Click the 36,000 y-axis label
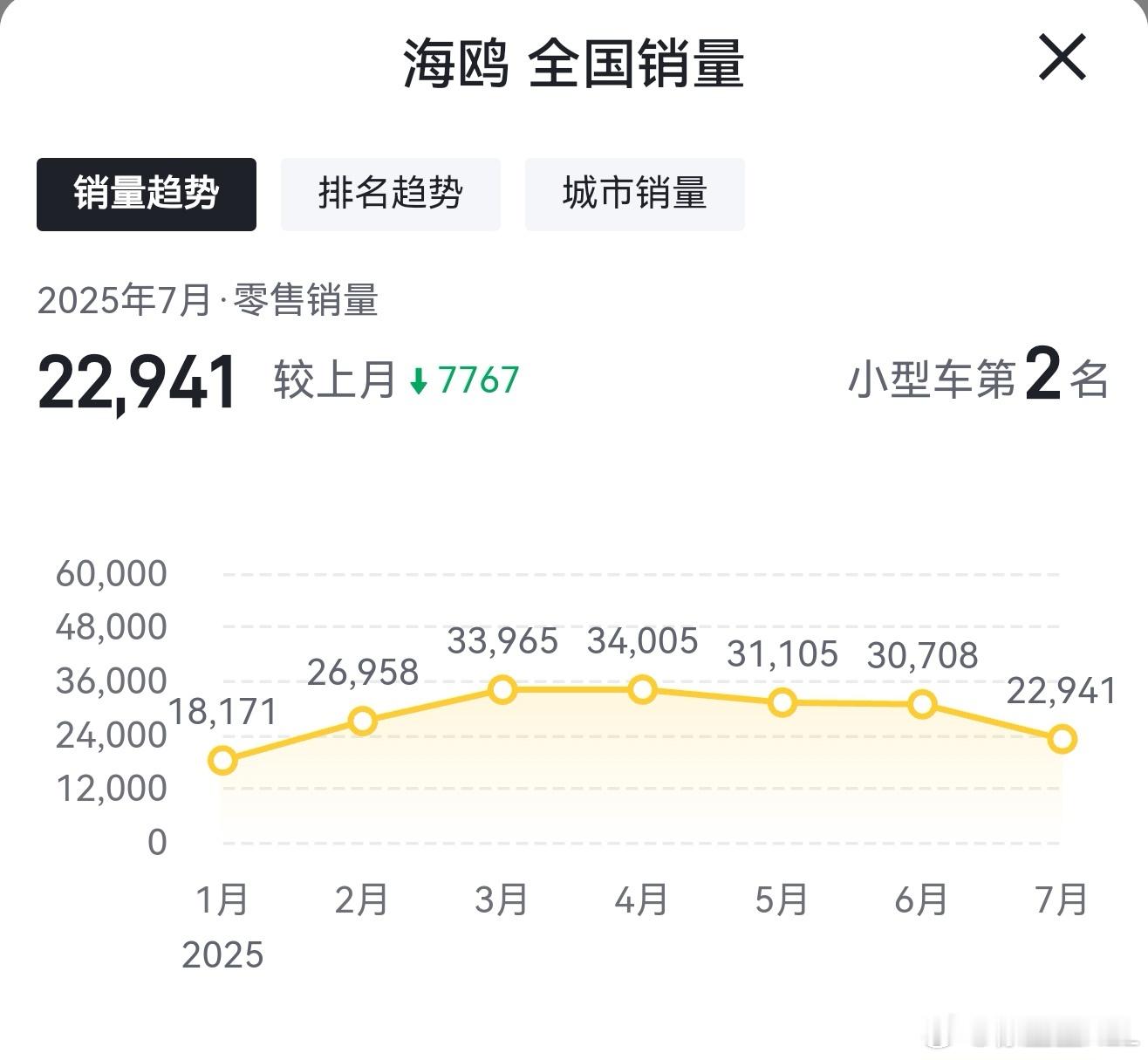 [112, 681]
